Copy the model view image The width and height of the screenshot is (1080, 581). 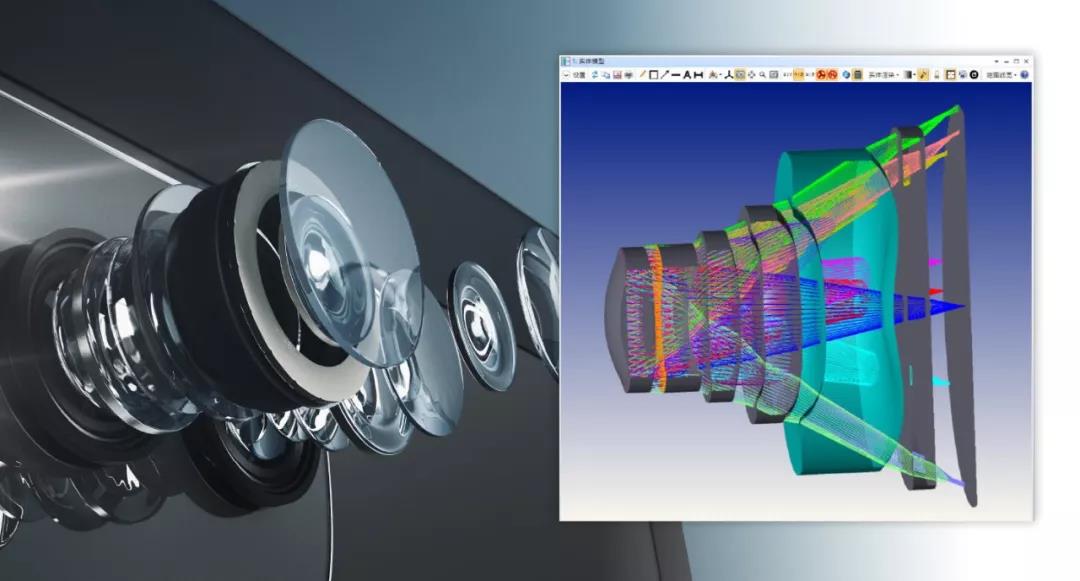click(605, 75)
